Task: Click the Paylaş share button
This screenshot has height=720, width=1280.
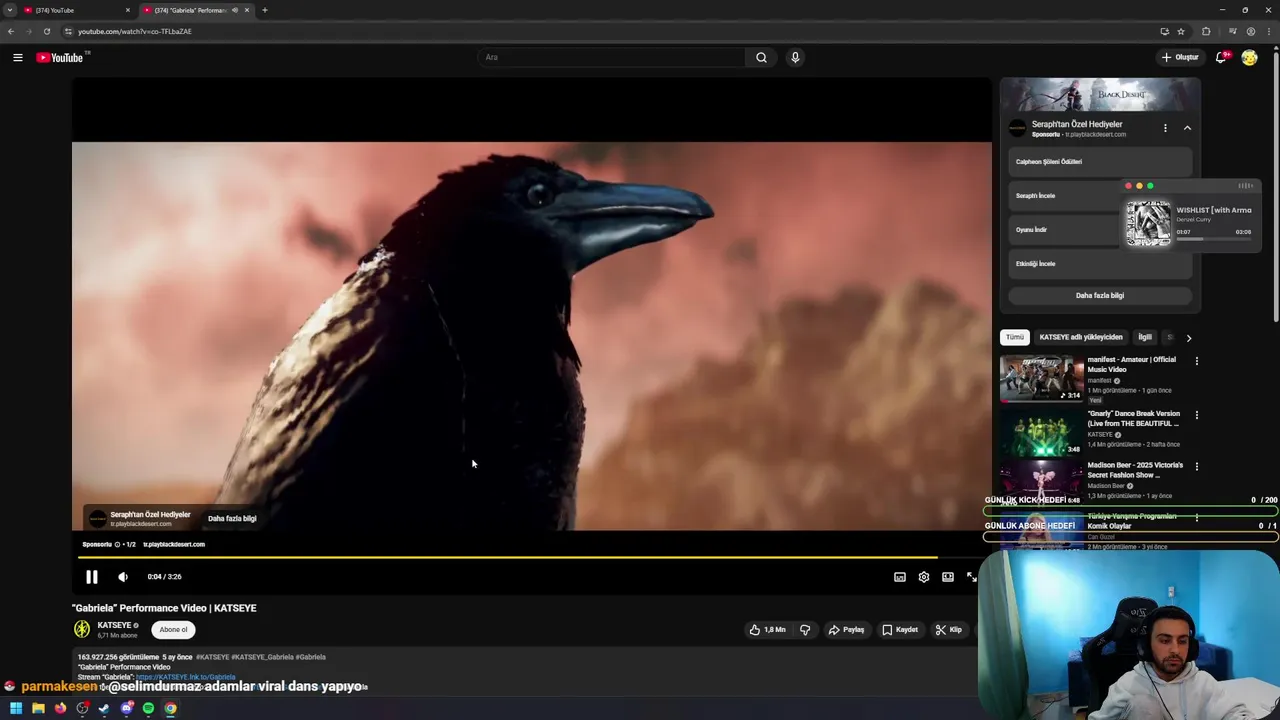Action: [x=846, y=630]
